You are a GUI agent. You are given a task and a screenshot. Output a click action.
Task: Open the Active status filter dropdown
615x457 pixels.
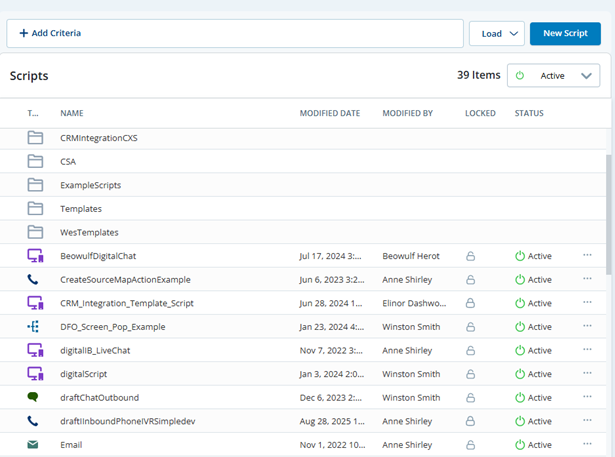553,76
